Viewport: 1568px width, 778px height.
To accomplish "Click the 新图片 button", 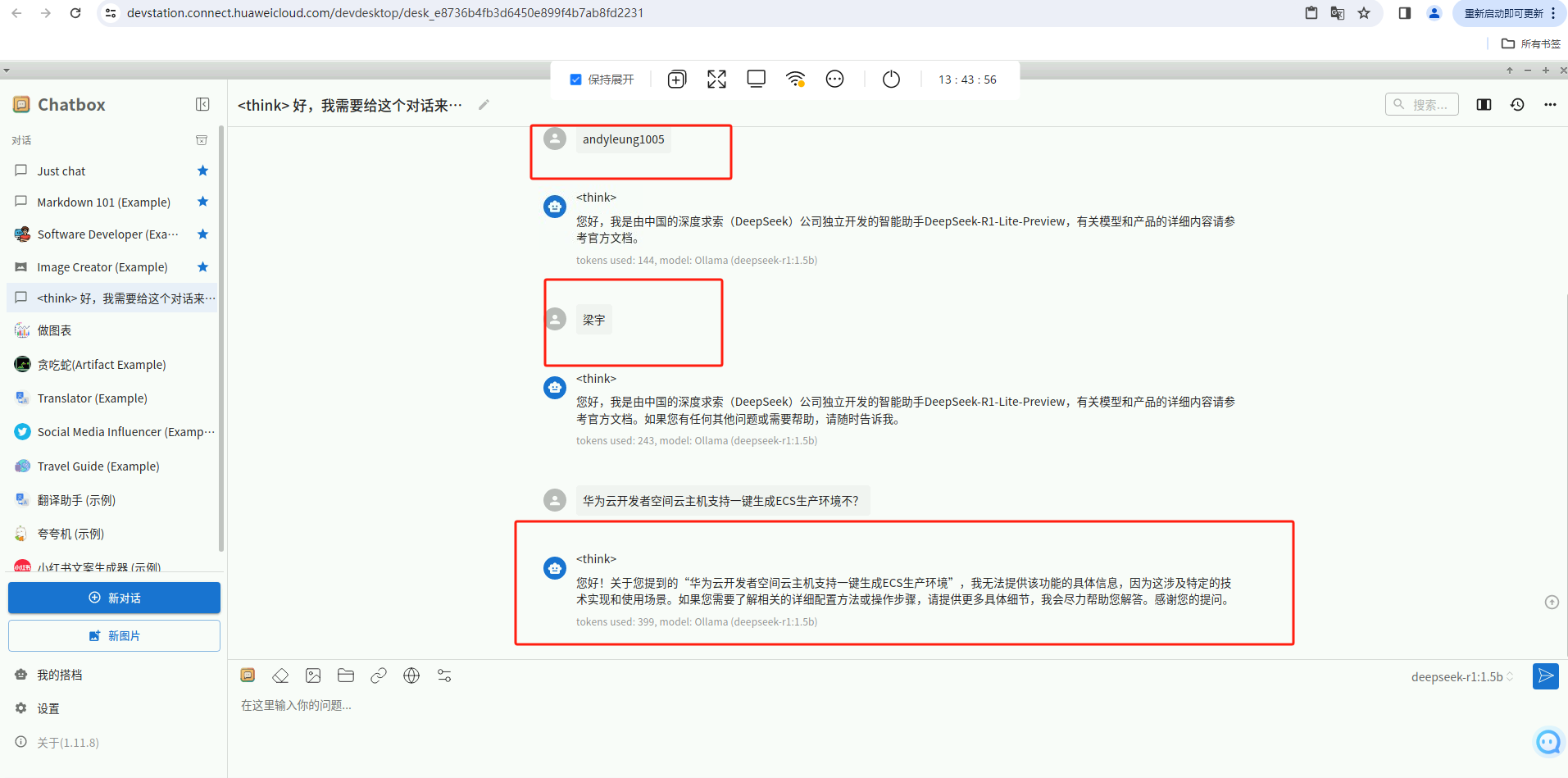I will click(x=114, y=635).
